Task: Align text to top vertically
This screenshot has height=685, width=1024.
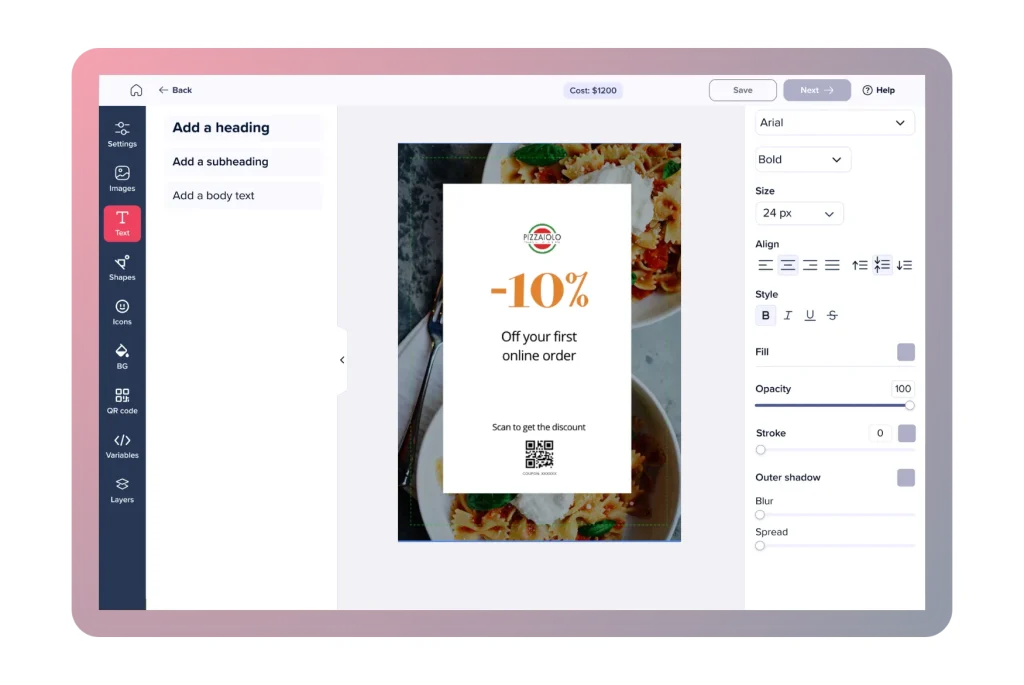Action: pyautogui.click(x=859, y=265)
